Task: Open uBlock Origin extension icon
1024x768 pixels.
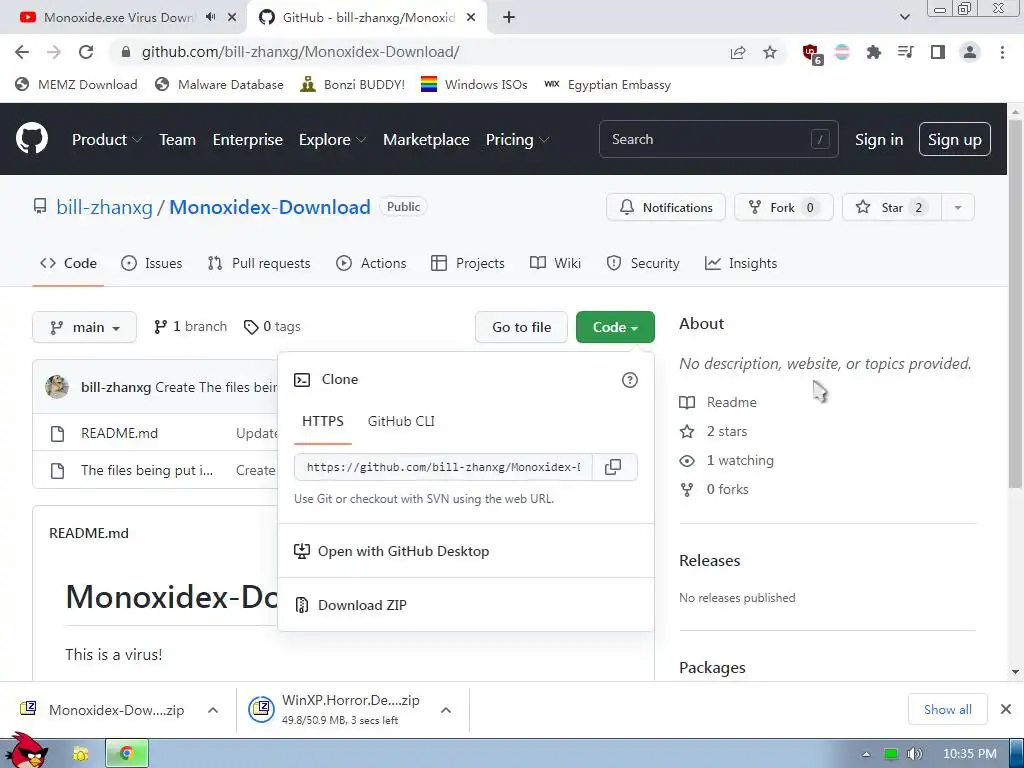Action: tap(811, 54)
